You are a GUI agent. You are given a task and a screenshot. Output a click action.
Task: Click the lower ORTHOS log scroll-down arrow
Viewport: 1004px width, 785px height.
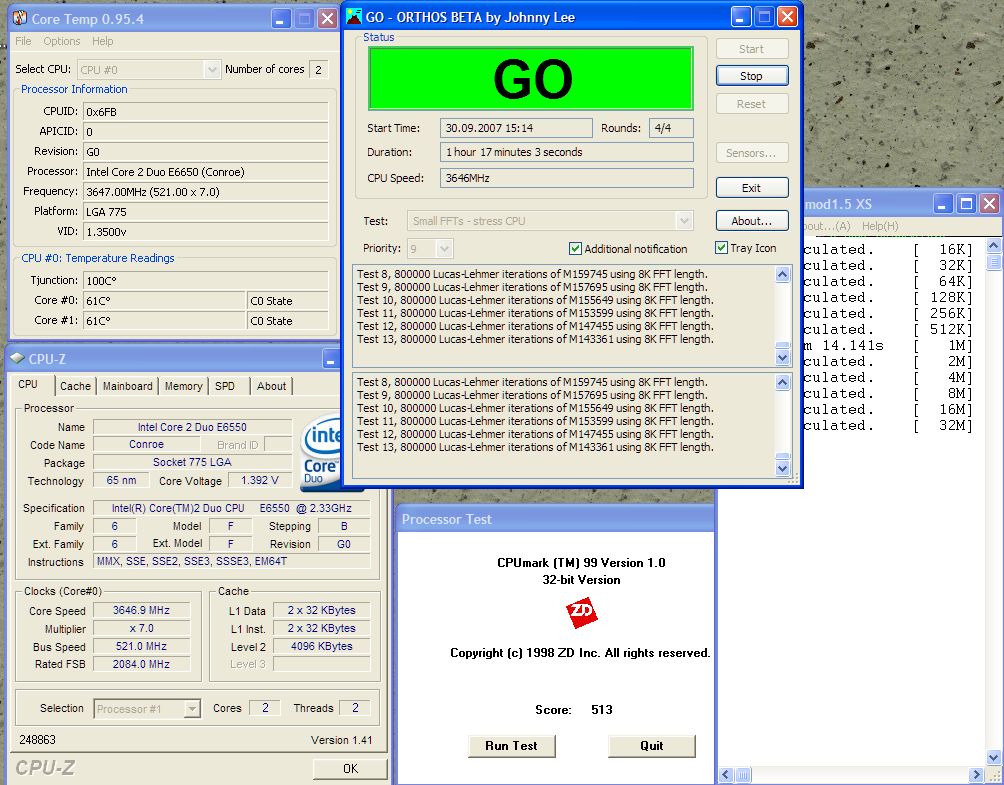782,468
